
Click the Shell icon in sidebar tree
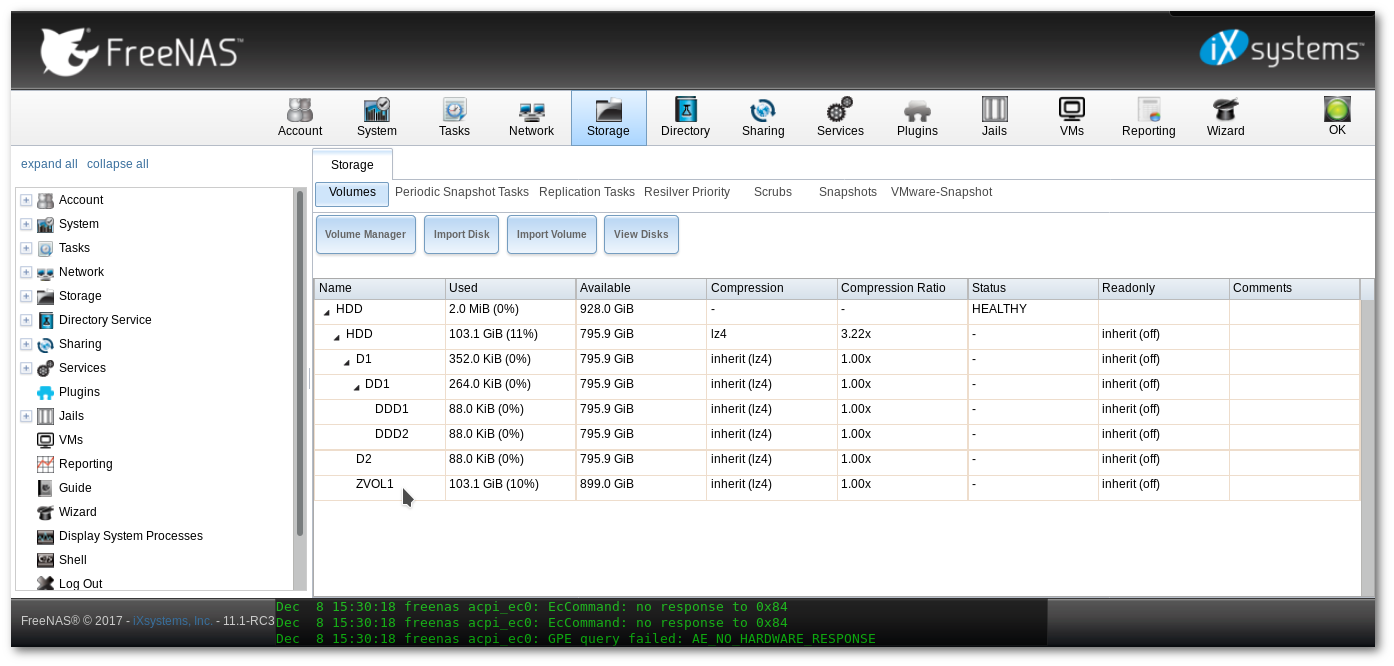[x=45, y=560]
